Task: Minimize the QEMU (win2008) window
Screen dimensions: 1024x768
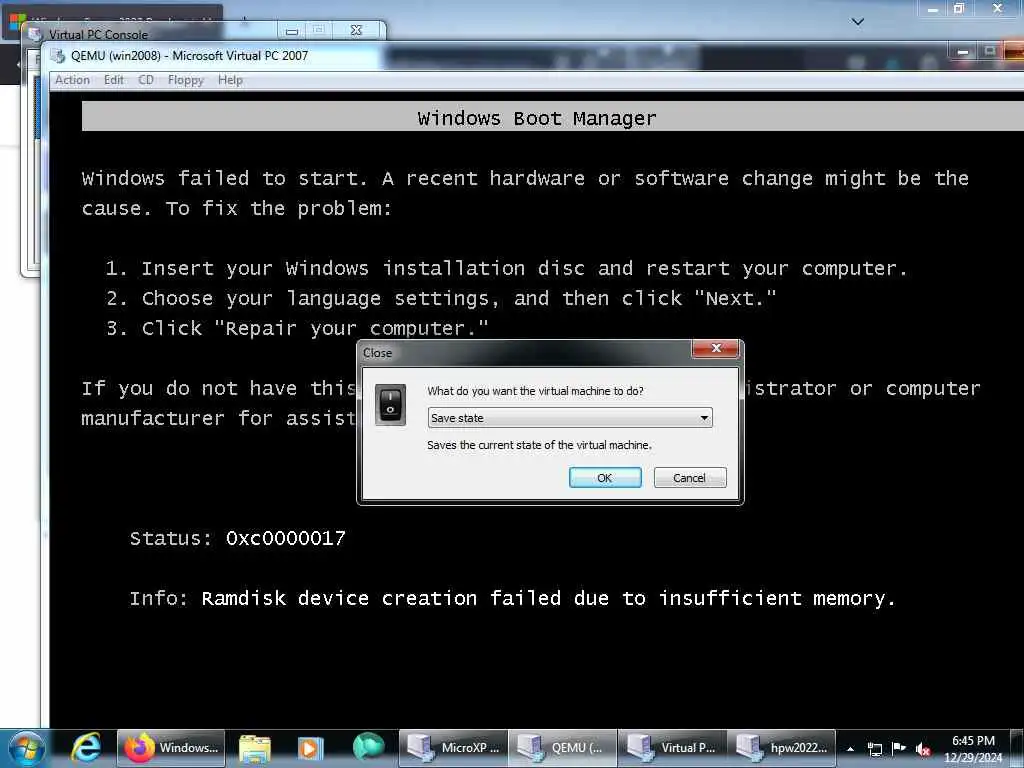Action: click(963, 52)
